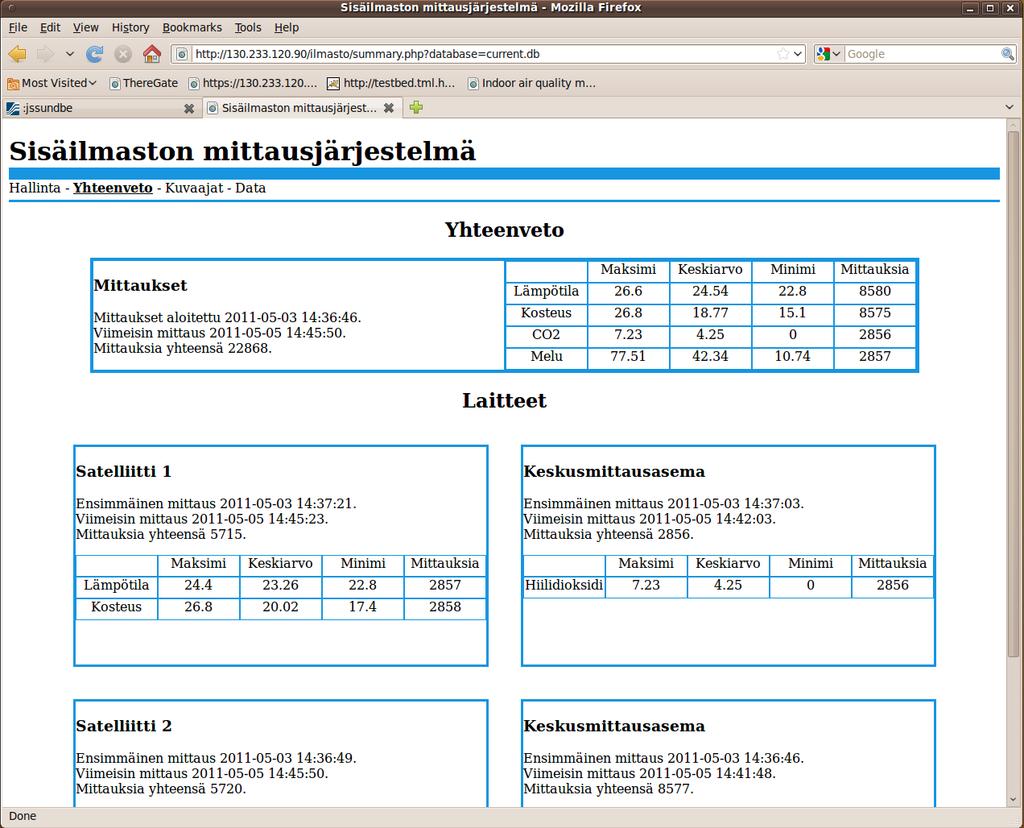Screen dimensions: 1024x828
Task: Click the scrollbar down arrow
Action: pos(1013,799)
